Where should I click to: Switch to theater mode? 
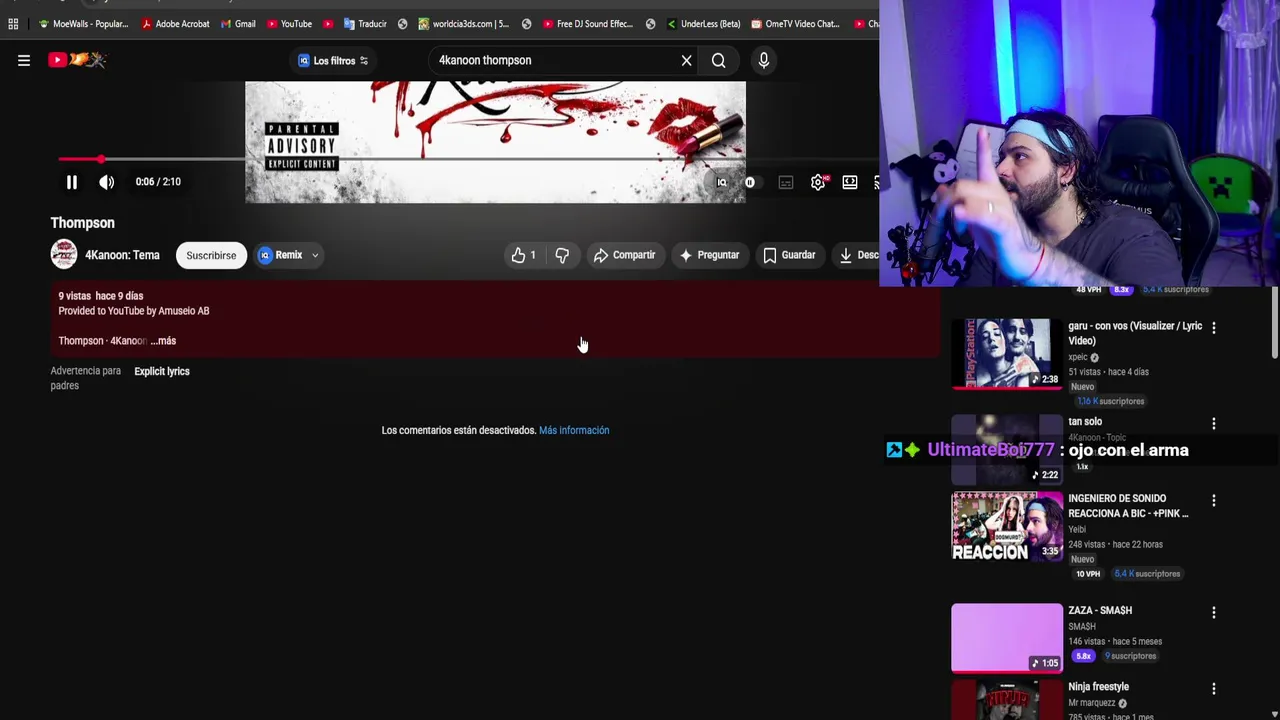849,182
